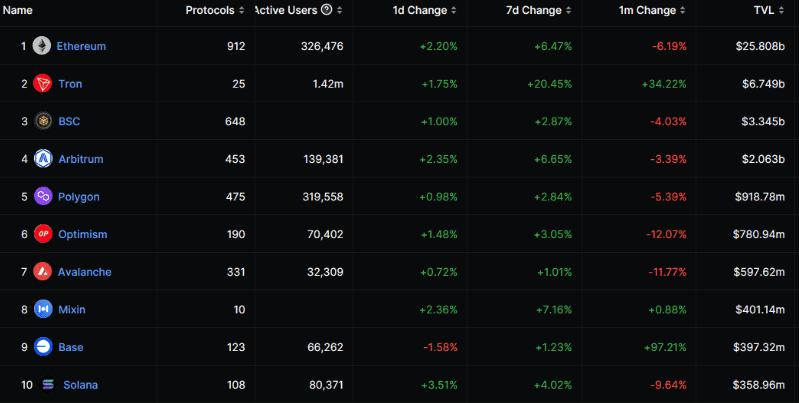
Task: Open the Mixin chain link
Action: 72,310
